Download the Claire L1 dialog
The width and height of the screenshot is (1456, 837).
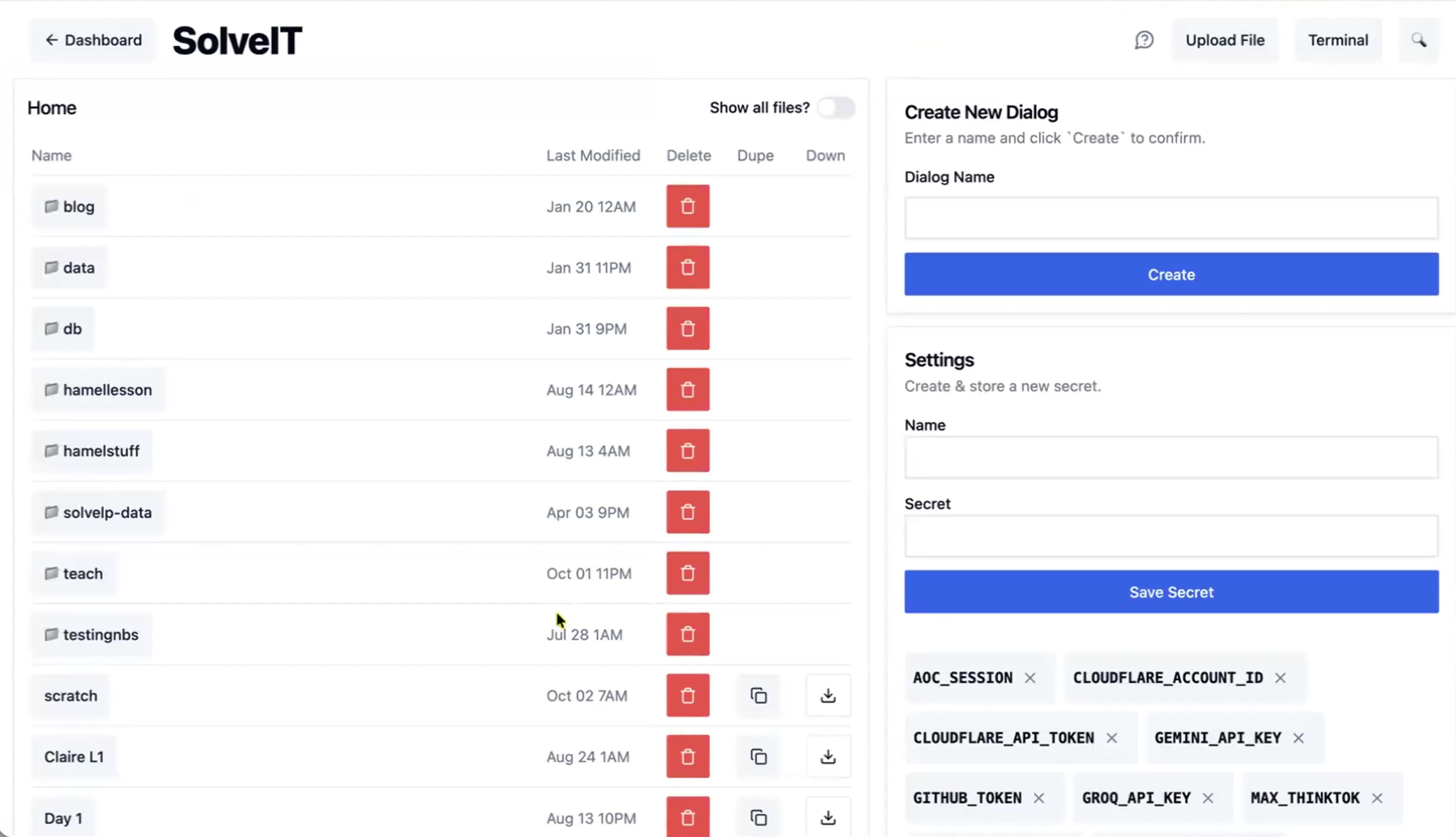(x=828, y=757)
